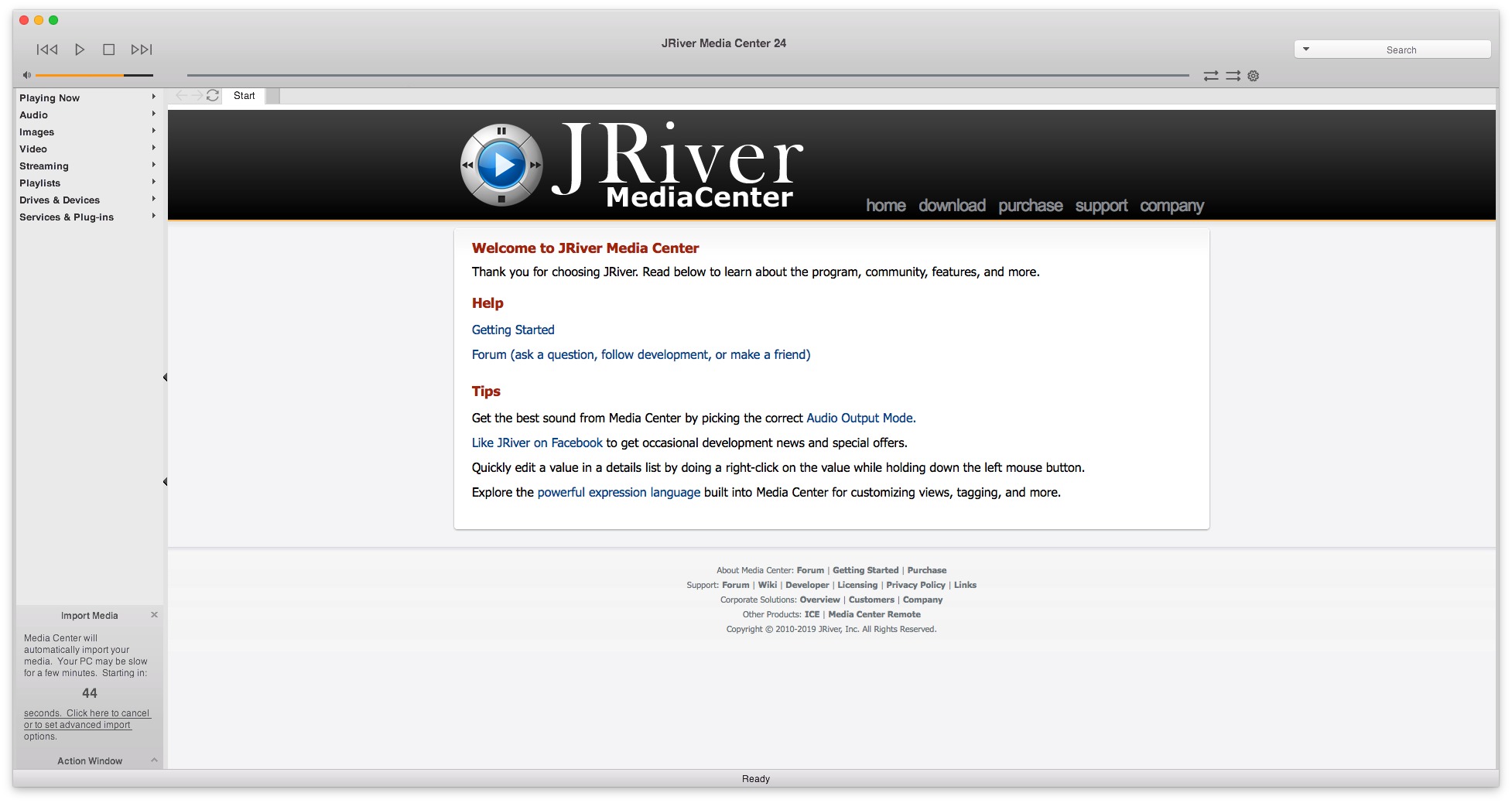Open the footer Overview link
The height and width of the screenshot is (803, 1512).
819,600
